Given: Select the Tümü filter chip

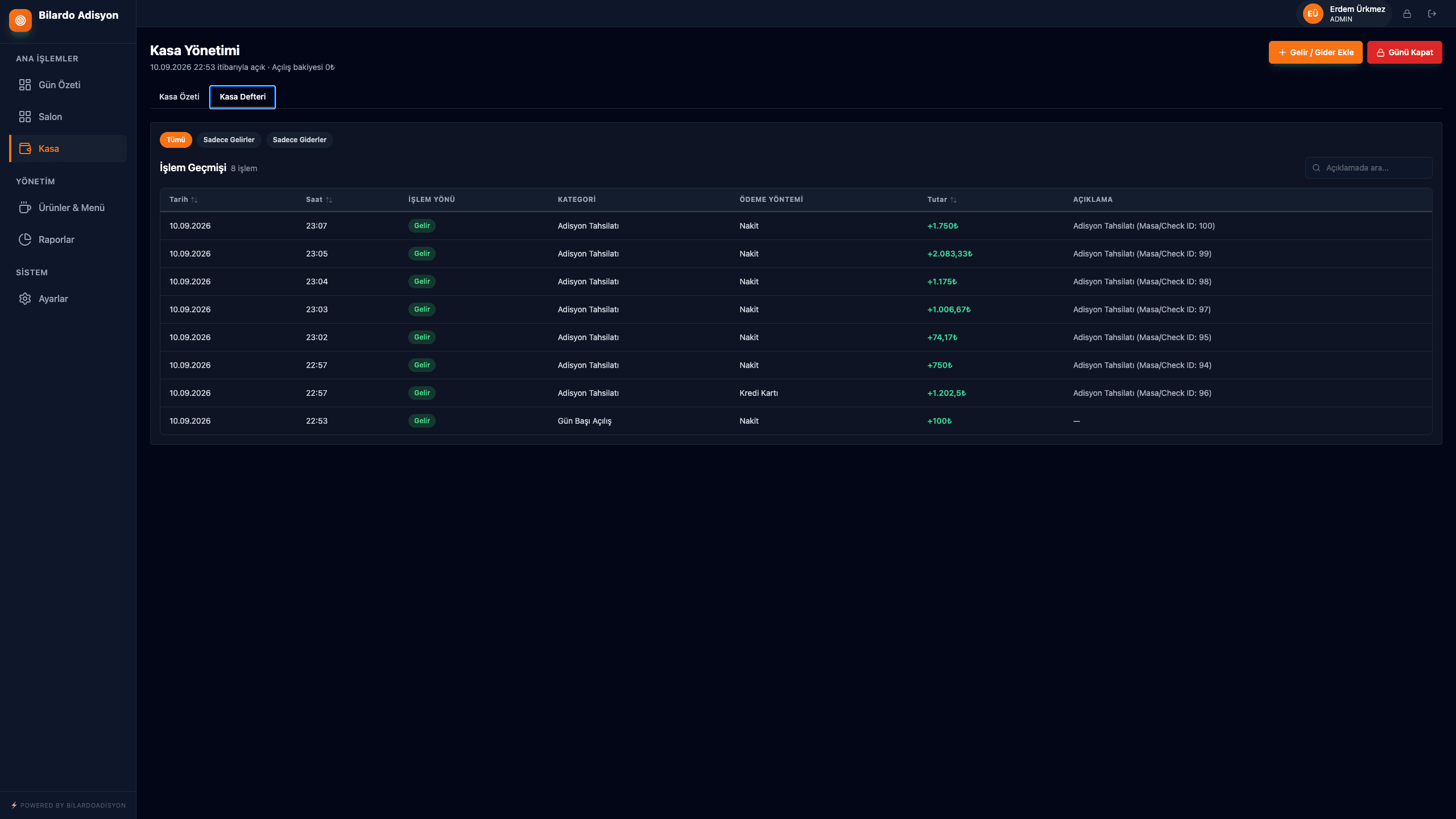Looking at the screenshot, I should tap(176, 140).
